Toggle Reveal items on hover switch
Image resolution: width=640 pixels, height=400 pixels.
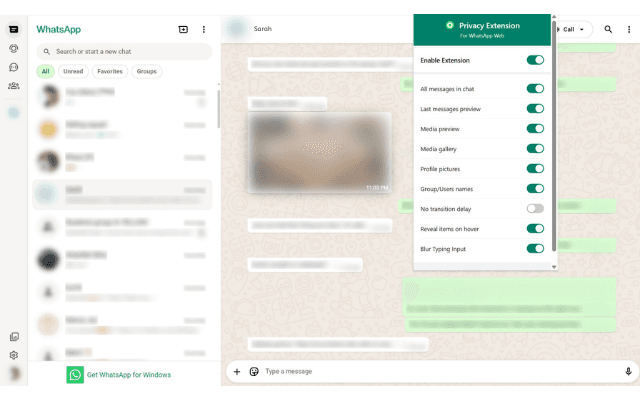coord(535,229)
